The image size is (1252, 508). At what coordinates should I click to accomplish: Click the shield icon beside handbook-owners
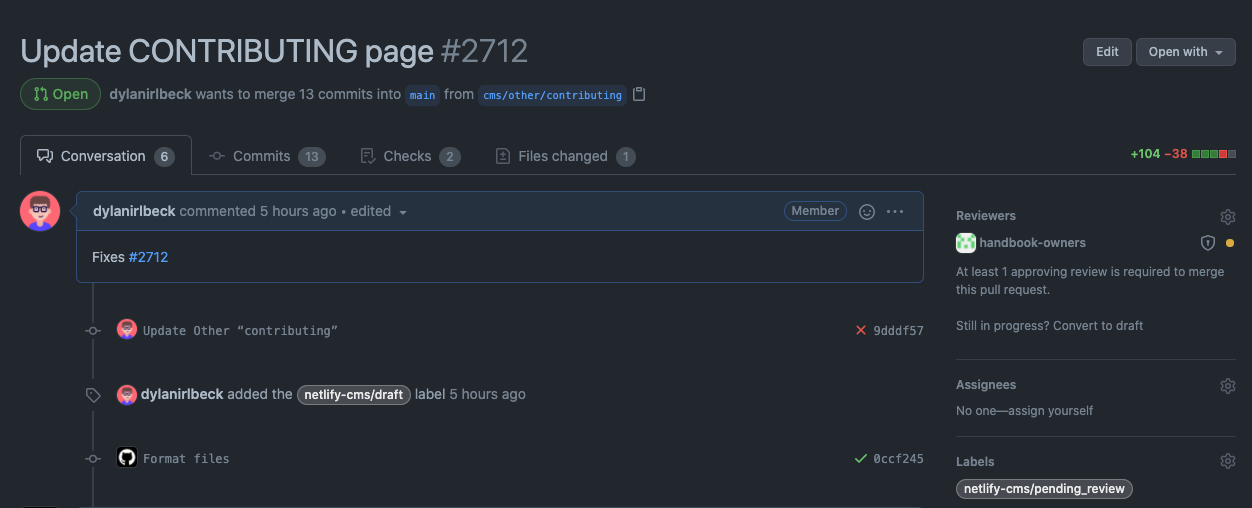tap(1207, 243)
